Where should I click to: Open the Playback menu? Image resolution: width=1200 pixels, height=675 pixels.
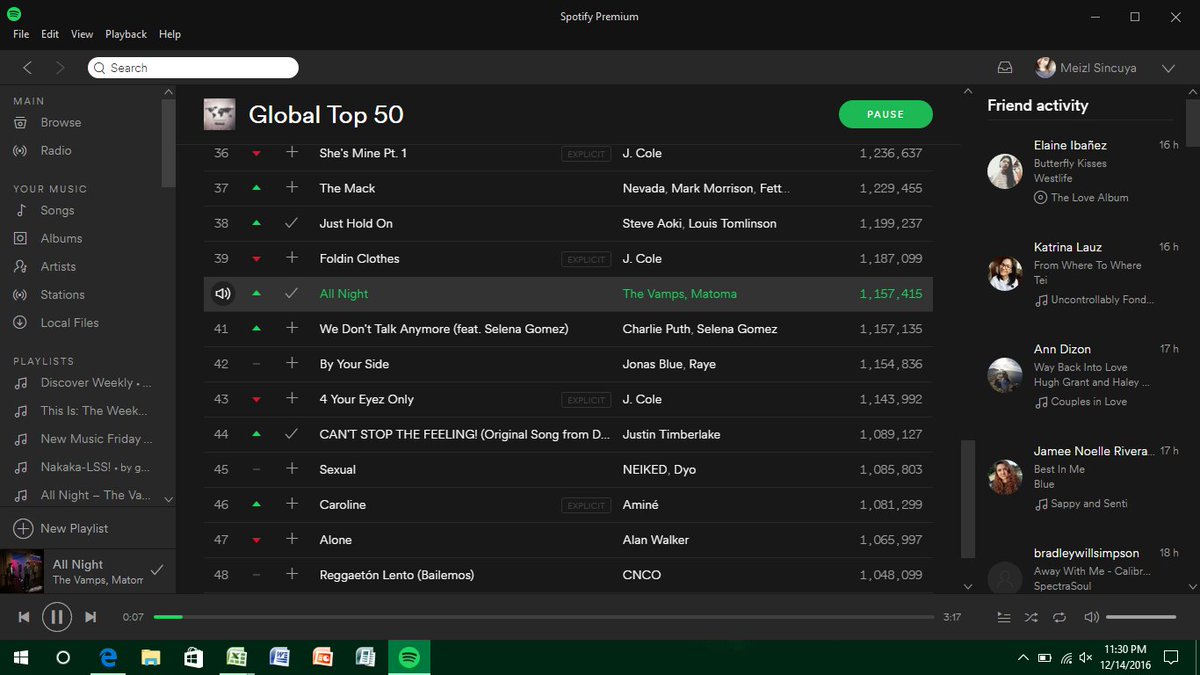coord(126,34)
